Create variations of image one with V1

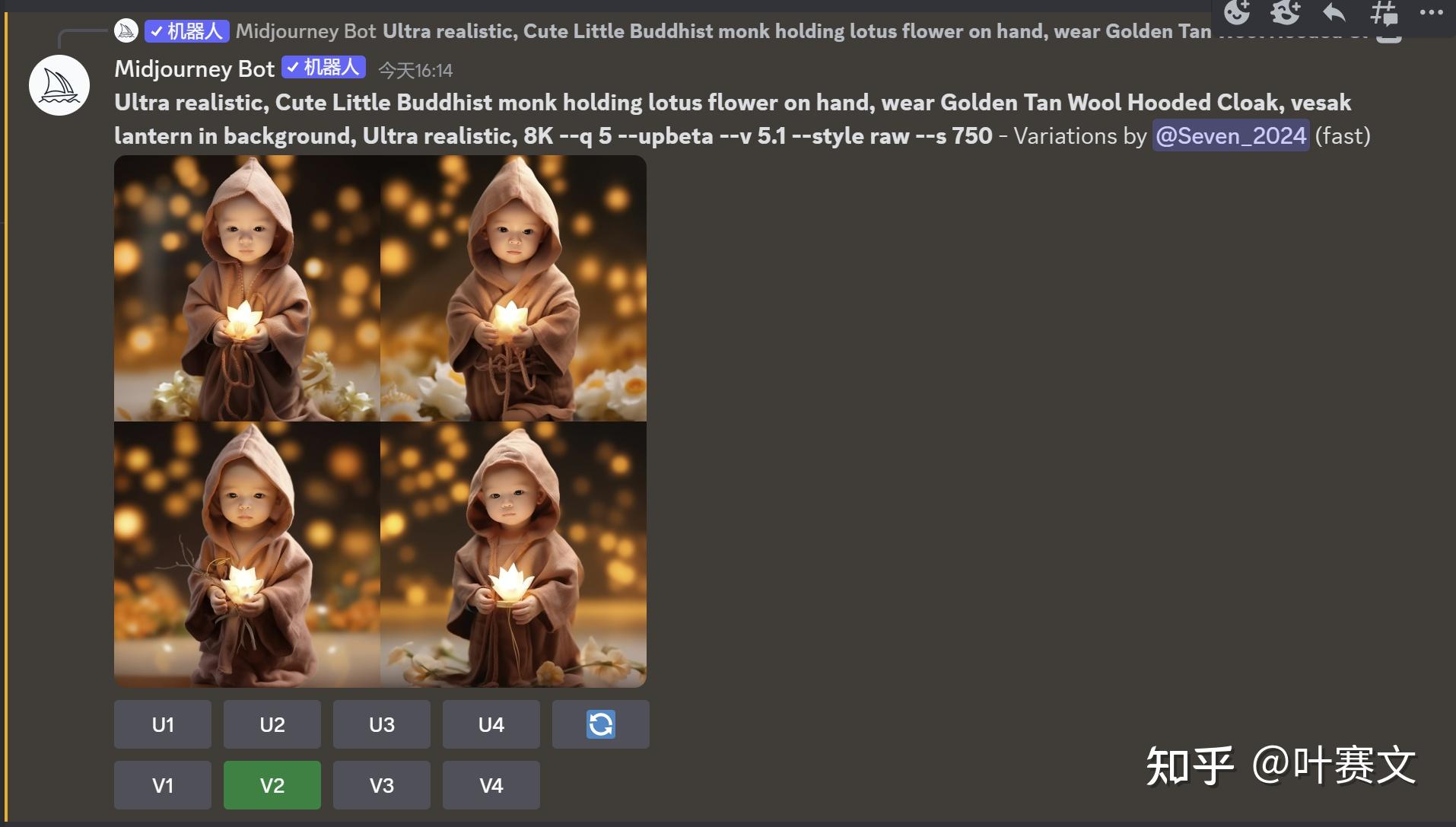pos(163,785)
